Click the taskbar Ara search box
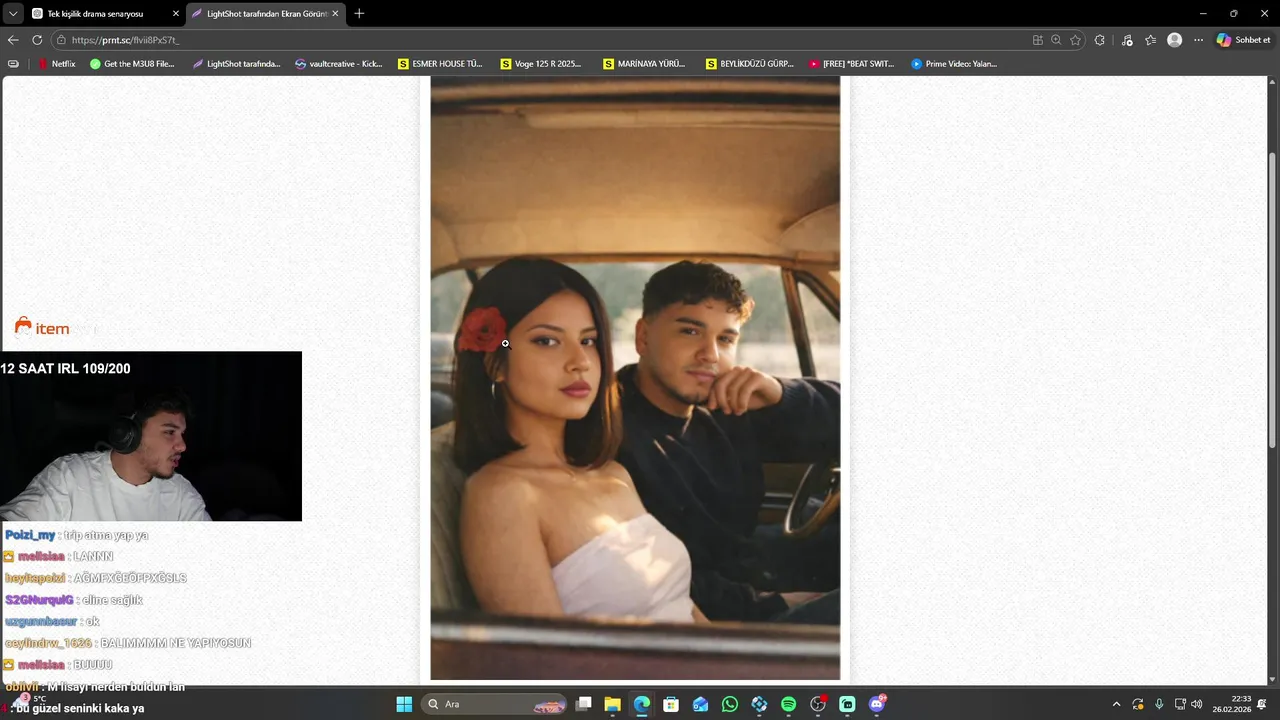This screenshot has height=720, width=1280. click(x=495, y=704)
